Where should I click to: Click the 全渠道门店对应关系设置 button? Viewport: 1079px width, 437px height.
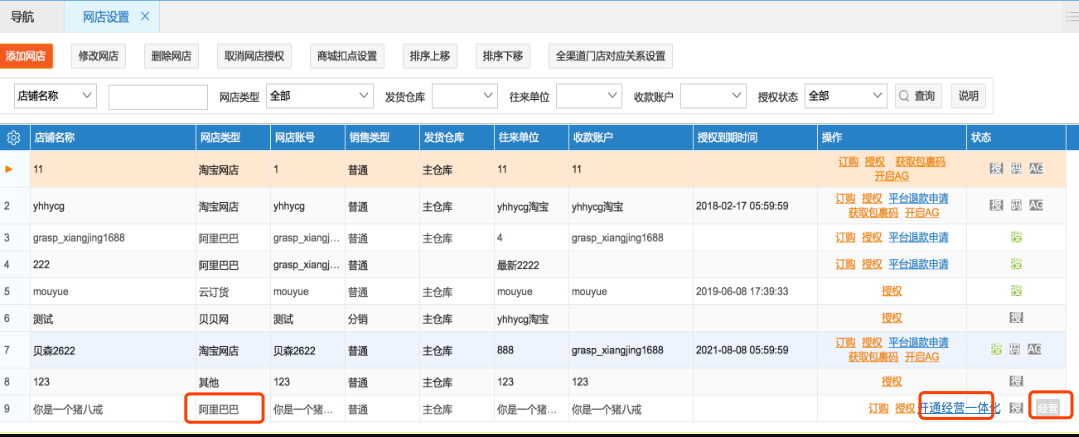point(610,56)
